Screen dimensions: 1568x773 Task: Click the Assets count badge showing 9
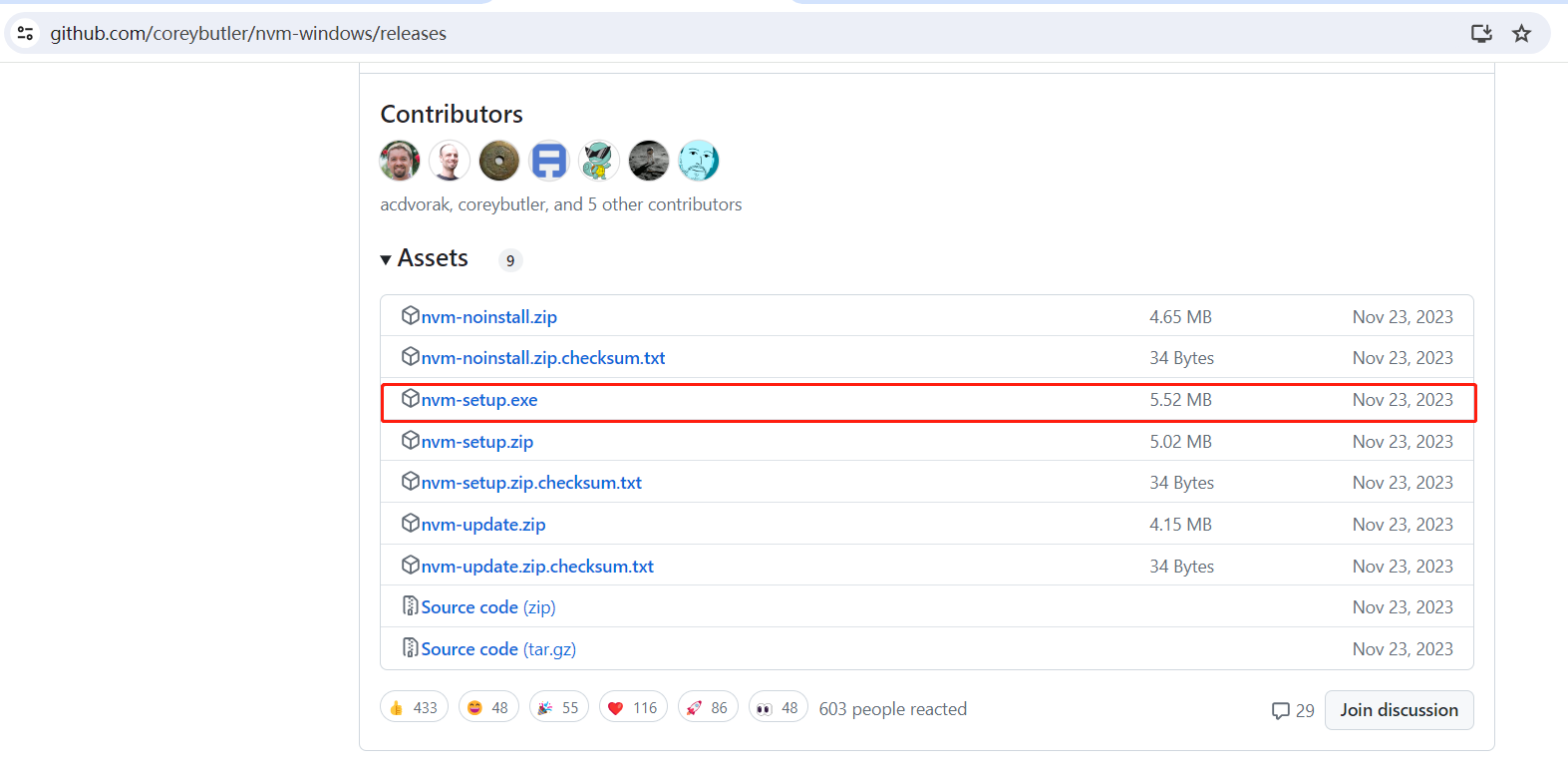(510, 260)
